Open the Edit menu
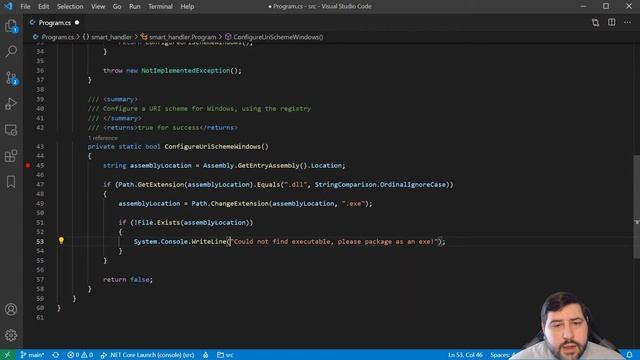Screen dimensions: 640x360 point(43,6)
